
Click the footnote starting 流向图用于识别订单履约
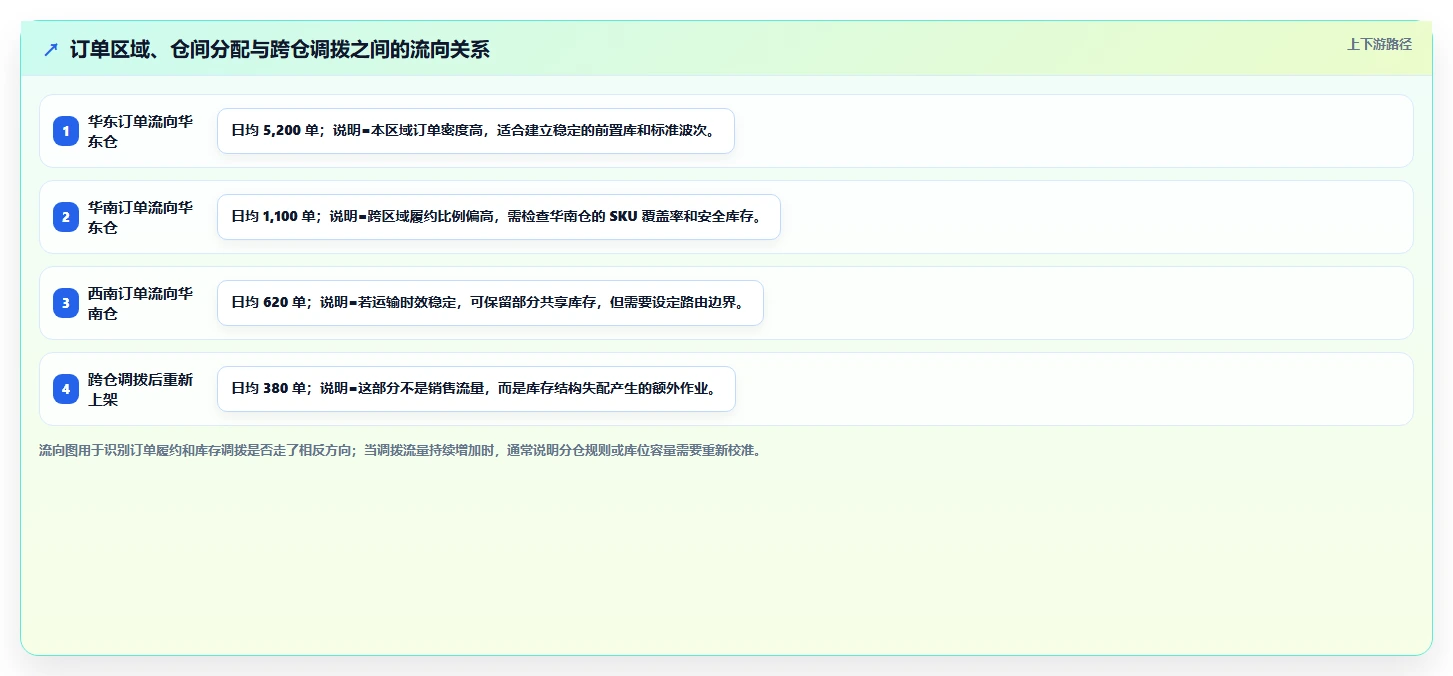(x=400, y=450)
